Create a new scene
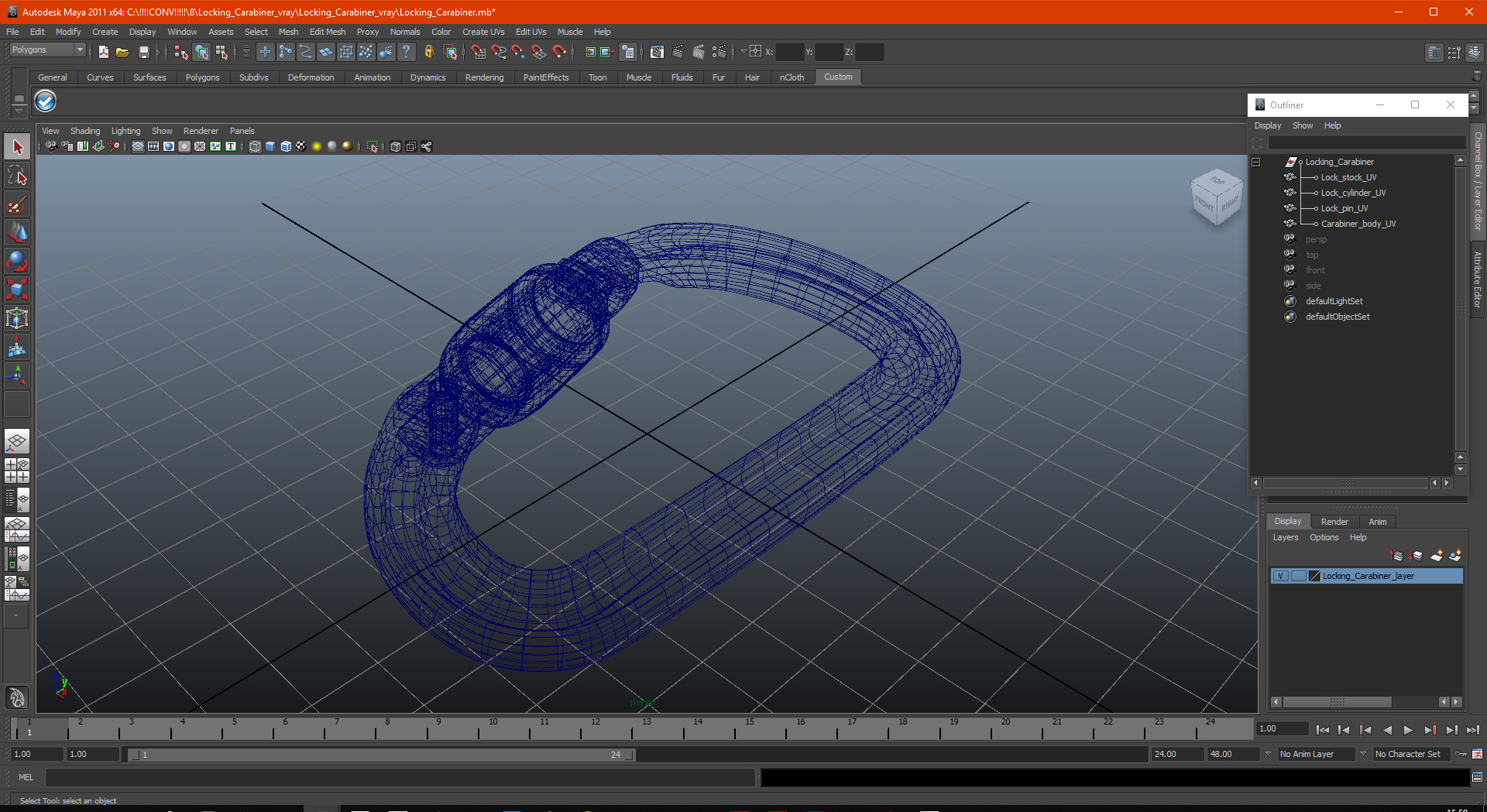Viewport: 1487px width, 812px height. pos(103,52)
